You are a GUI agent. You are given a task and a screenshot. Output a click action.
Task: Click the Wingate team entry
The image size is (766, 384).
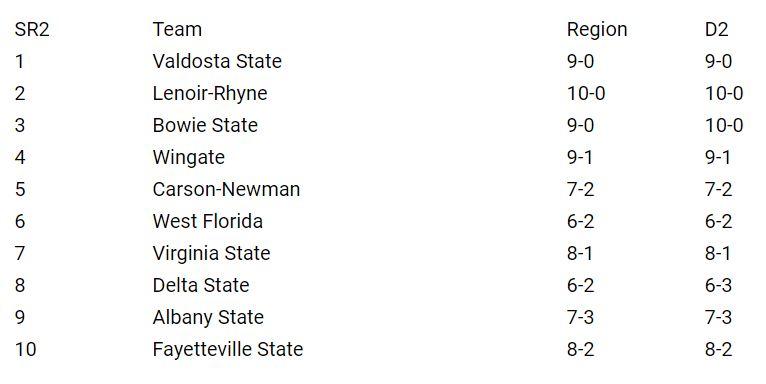pos(189,158)
